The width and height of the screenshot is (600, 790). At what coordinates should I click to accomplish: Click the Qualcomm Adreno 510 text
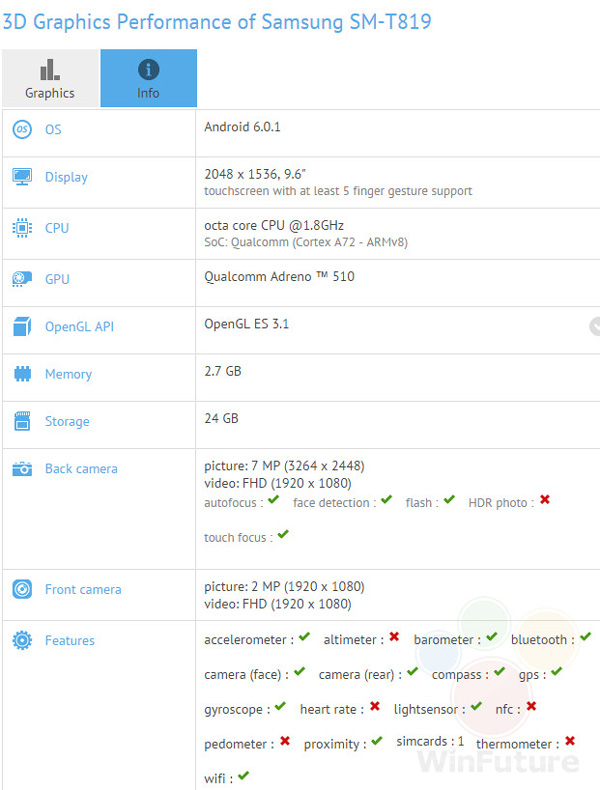coord(279,276)
